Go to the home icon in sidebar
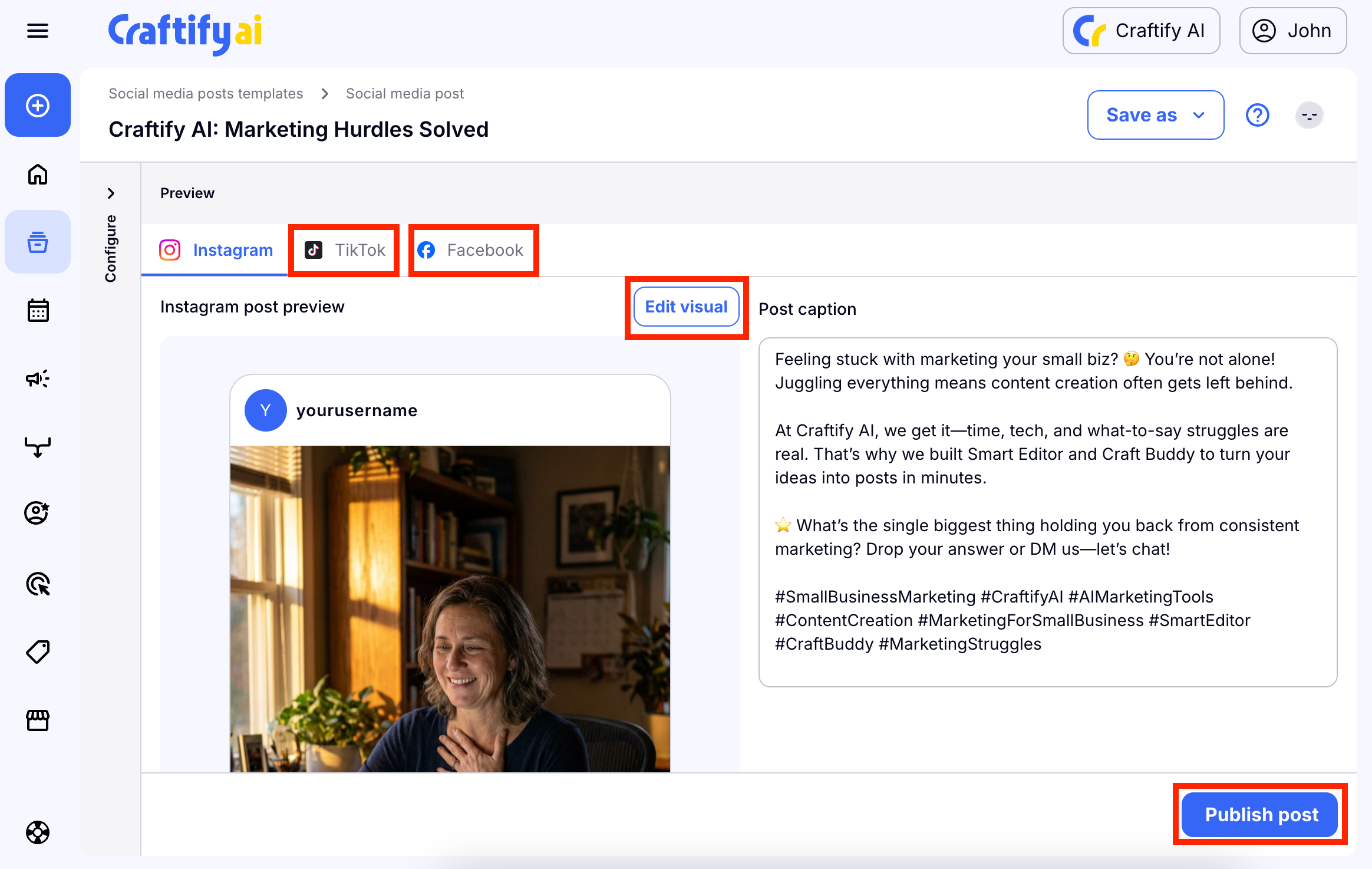Image resolution: width=1372 pixels, height=869 pixels. click(x=38, y=175)
